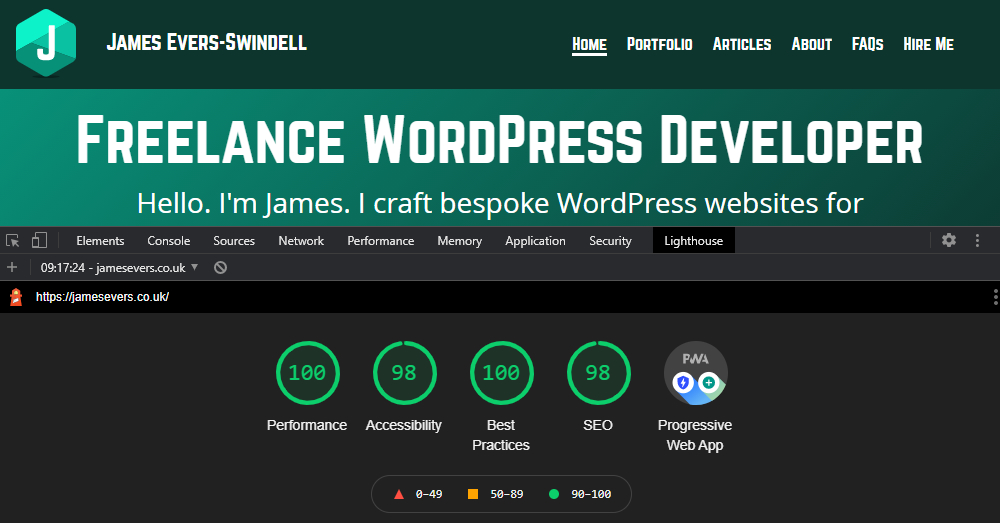Open DevTools three-dot customize menu
Viewport: 1000px width, 523px height.
[x=977, y=240]
